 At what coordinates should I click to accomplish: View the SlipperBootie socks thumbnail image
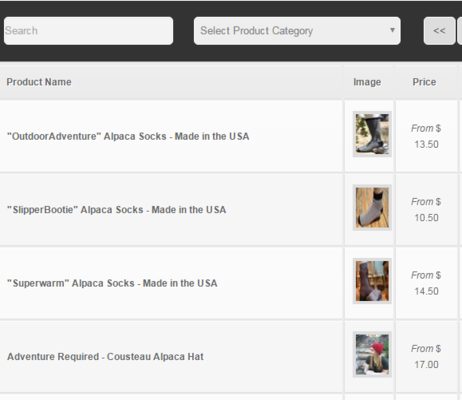click(x=372, y=208)
